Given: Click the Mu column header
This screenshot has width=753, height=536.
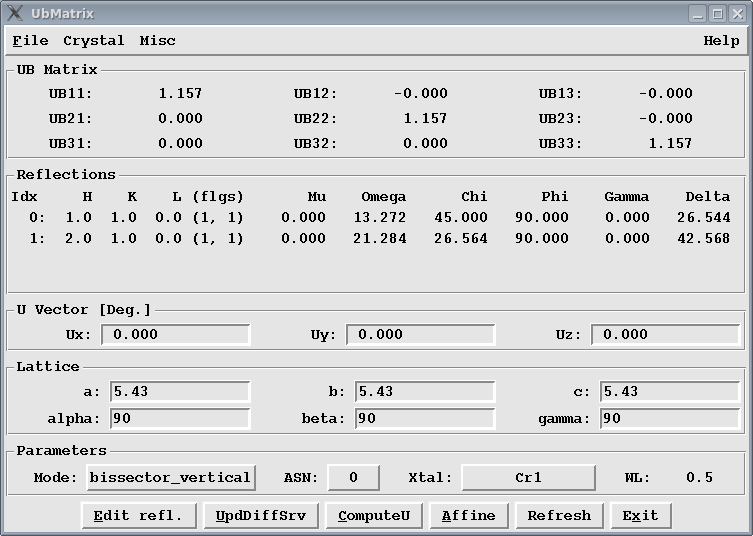Looking at the screenshot, I should click(317, 196).
